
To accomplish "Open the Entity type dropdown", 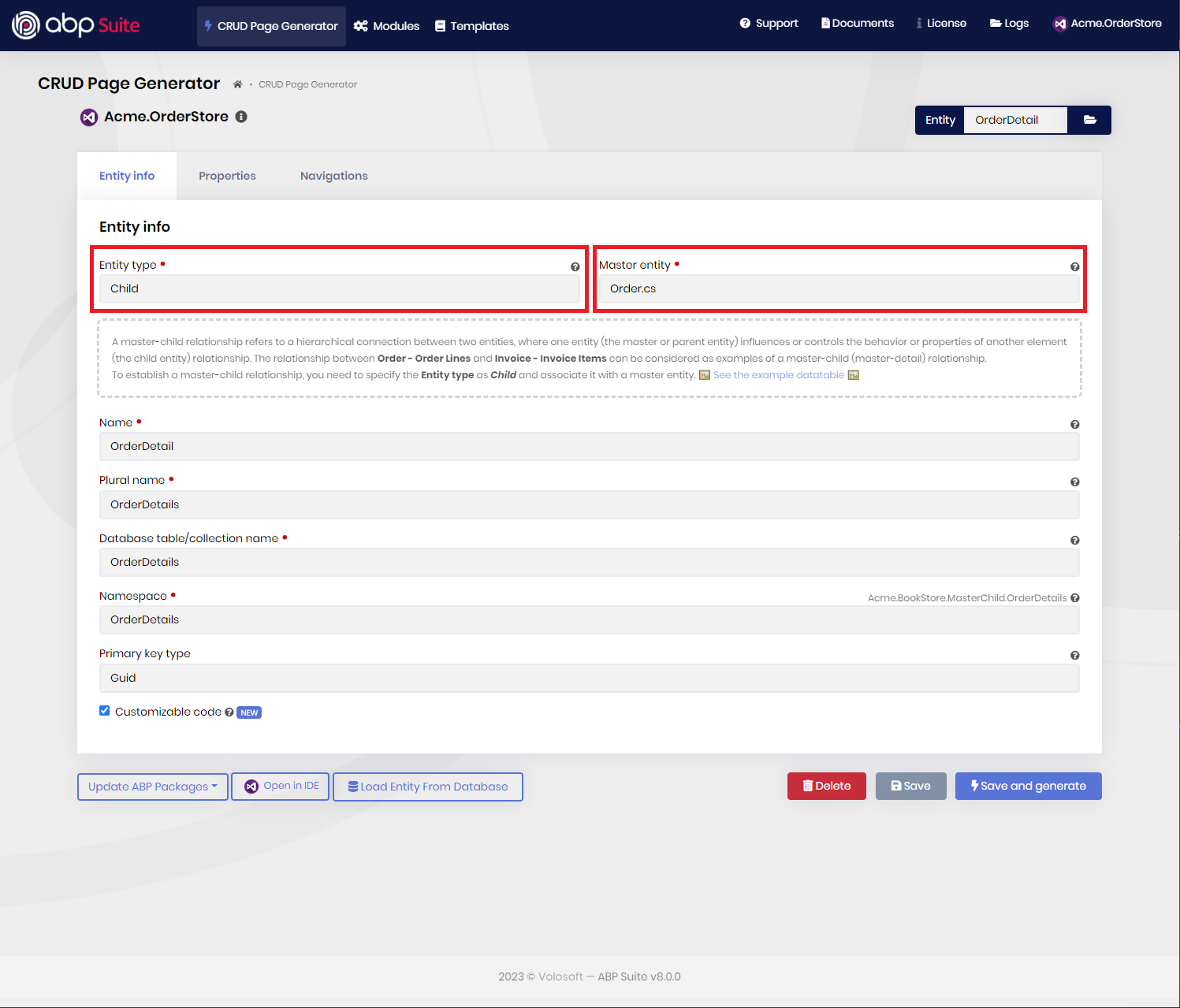I will [340, 288].
